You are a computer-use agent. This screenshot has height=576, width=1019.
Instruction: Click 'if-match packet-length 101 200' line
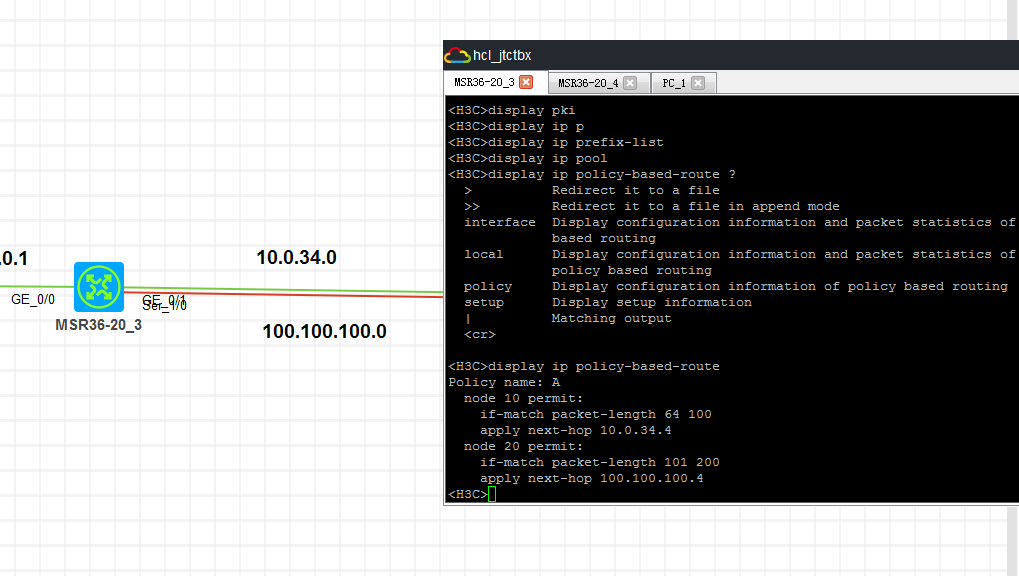point(600,462)
